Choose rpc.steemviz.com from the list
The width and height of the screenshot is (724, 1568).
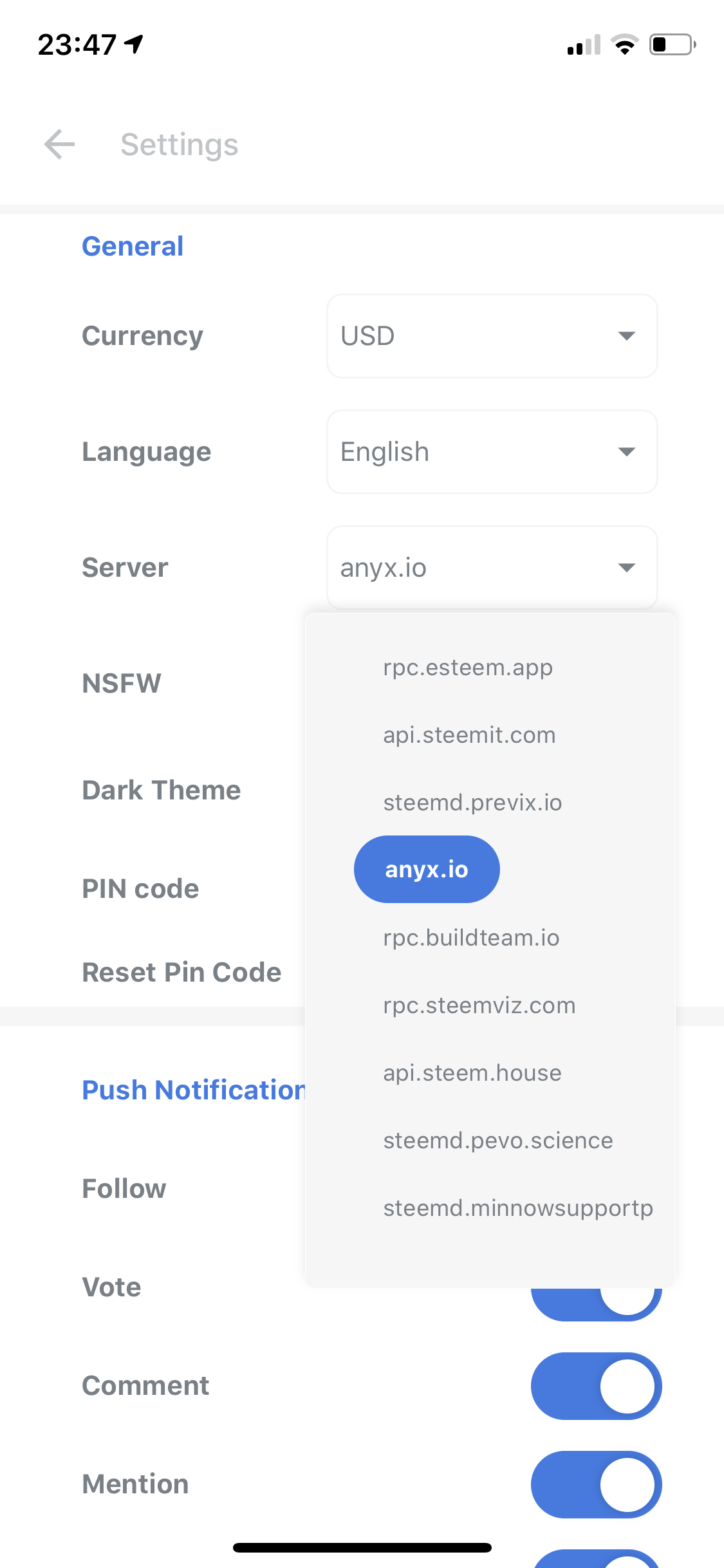(479, 1005)
